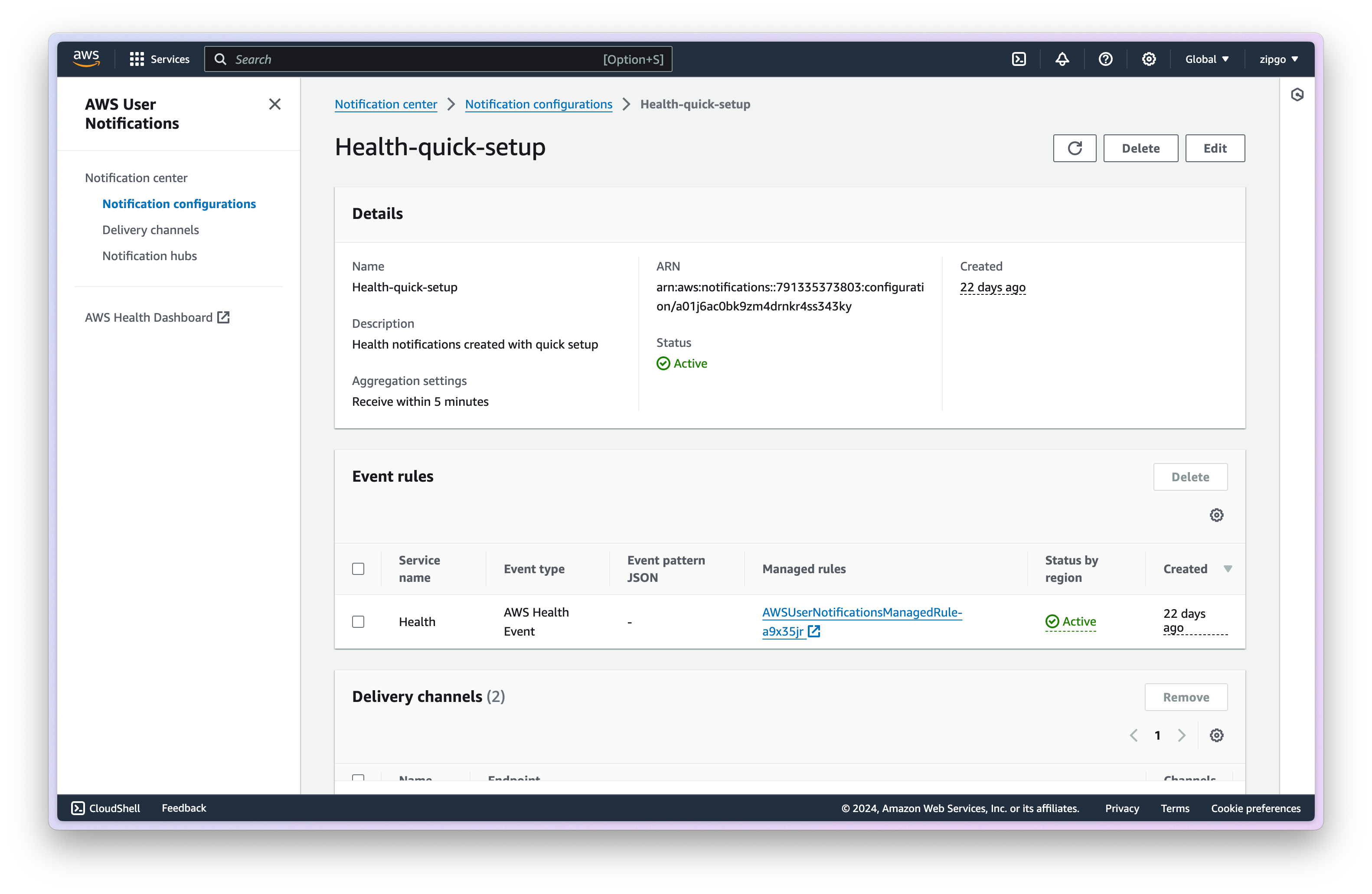
Task: Click the AWS logo home icon
Action: pos(86,59)
